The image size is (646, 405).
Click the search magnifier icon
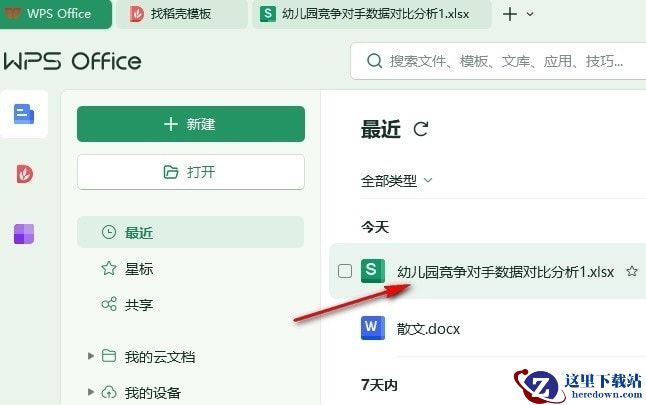pyautogui.click(x=374, y=61)
